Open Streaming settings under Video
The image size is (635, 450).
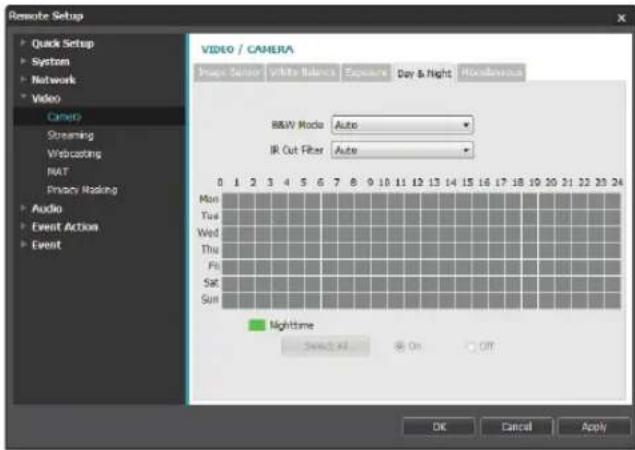click(70, 135)
